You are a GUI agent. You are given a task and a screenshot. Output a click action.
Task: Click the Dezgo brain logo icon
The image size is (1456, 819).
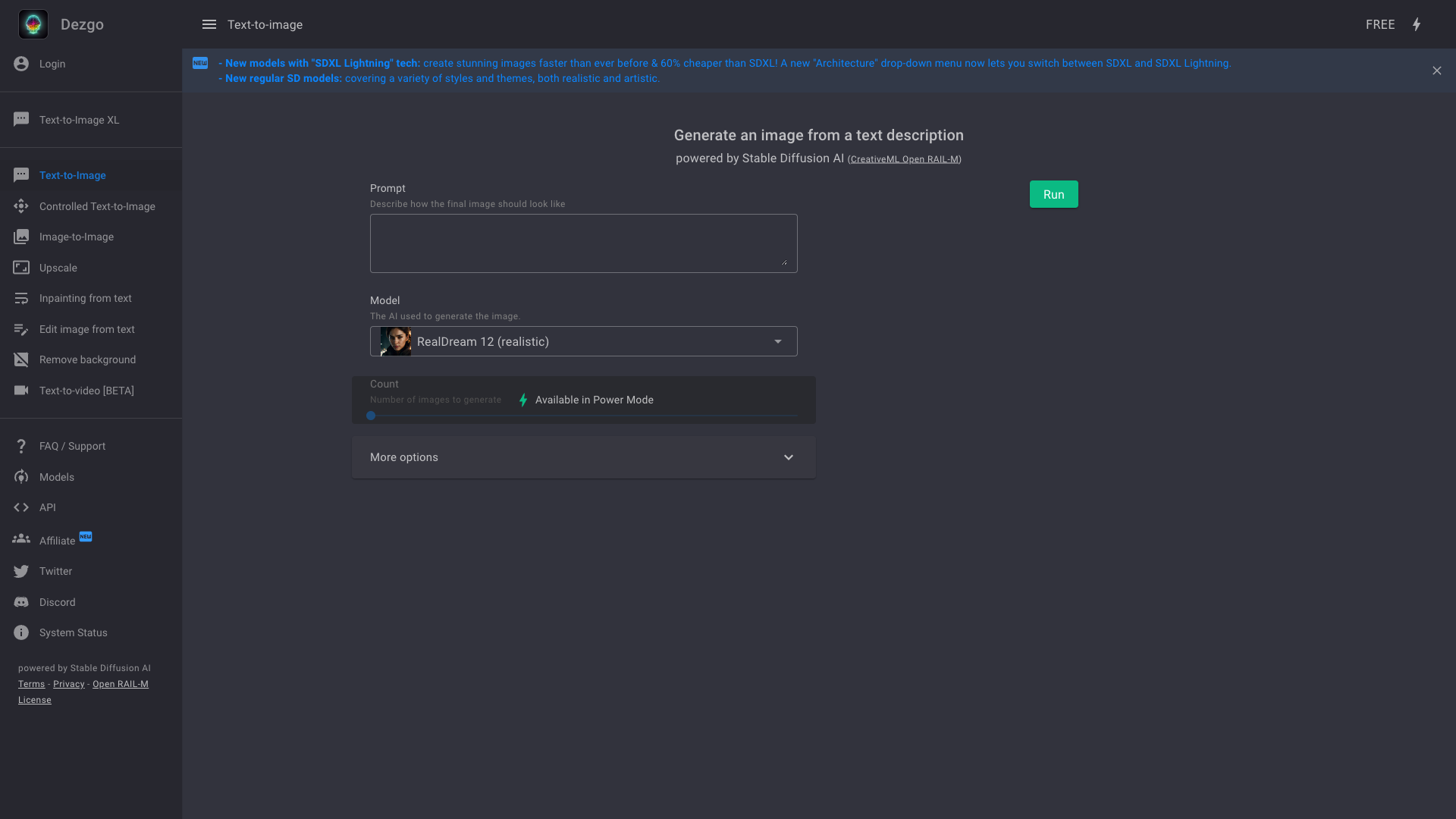click(x=33, y=24)
